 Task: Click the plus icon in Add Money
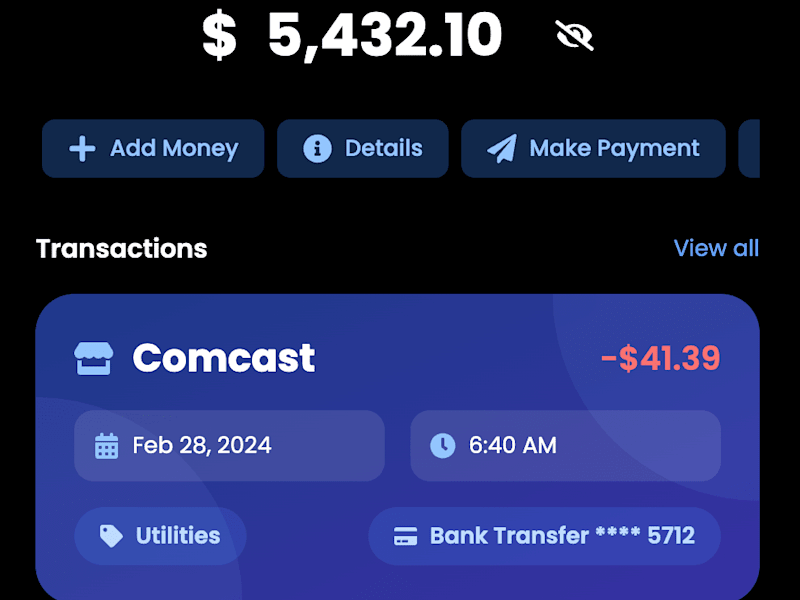(82, 148)
